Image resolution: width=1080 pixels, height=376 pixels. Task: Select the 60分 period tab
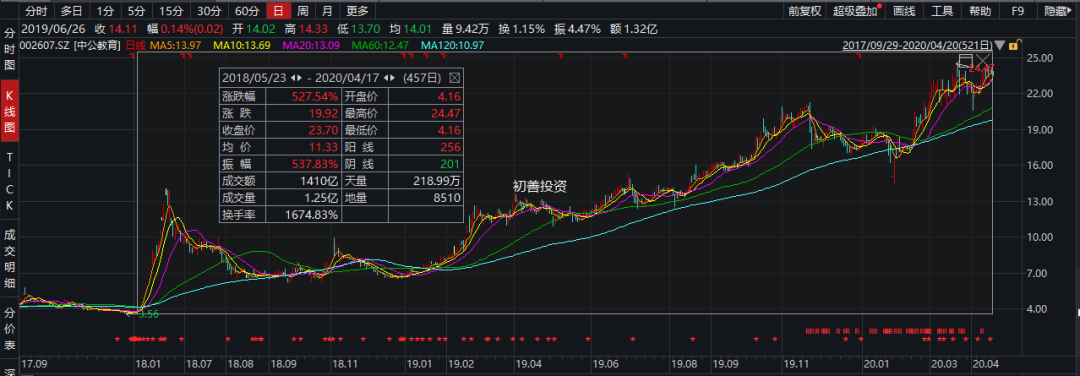point(246,10)
